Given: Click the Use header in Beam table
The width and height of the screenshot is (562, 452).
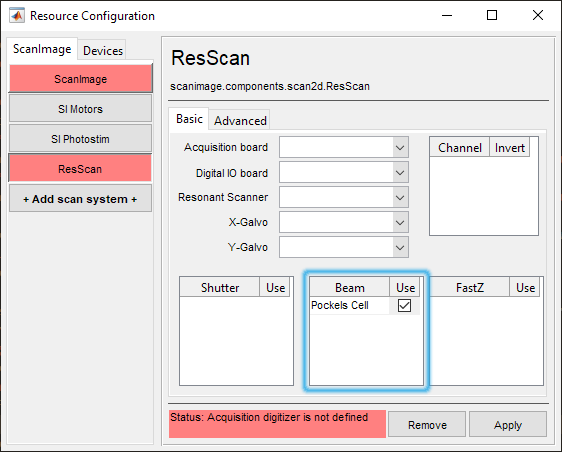Looking at the screenshot, I should pyautogui.click(x=405, y=287).
